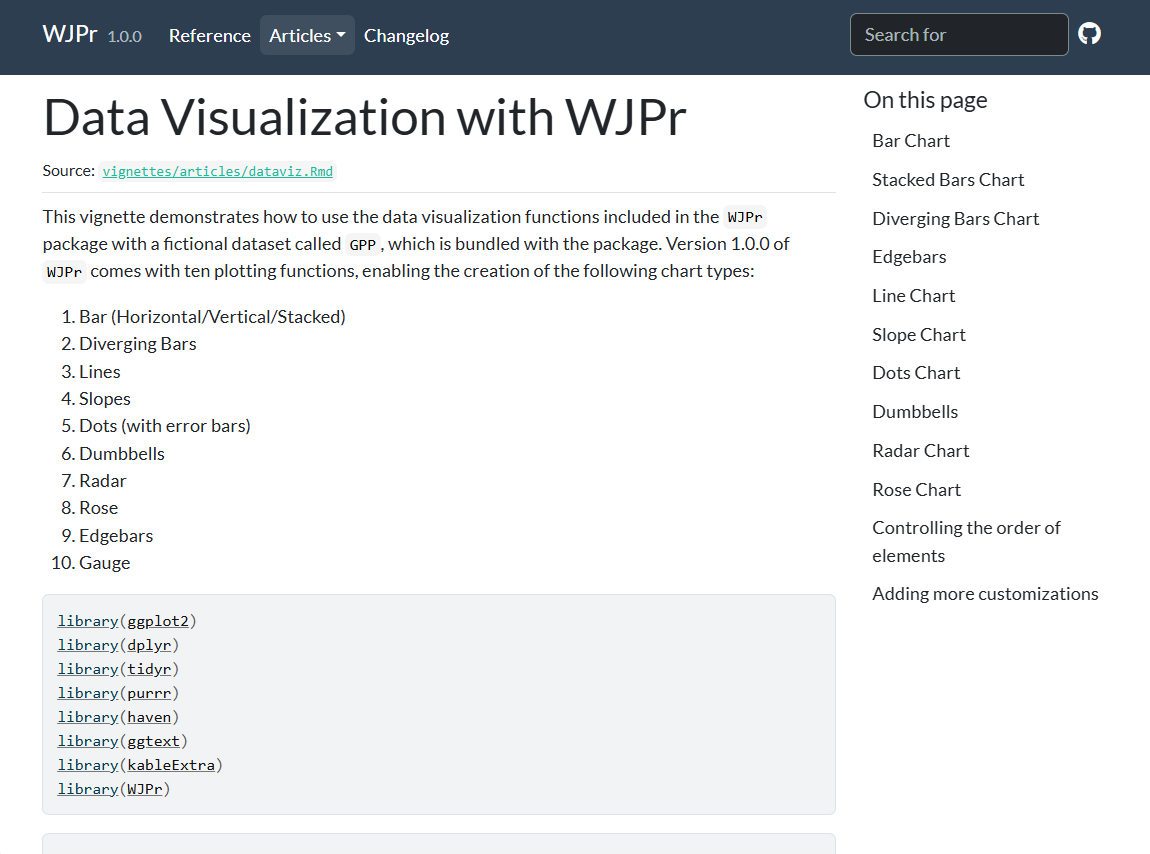1150x854 pixels.
Task: Jump to Rose Chart section
Action: (x=916, y=489)
